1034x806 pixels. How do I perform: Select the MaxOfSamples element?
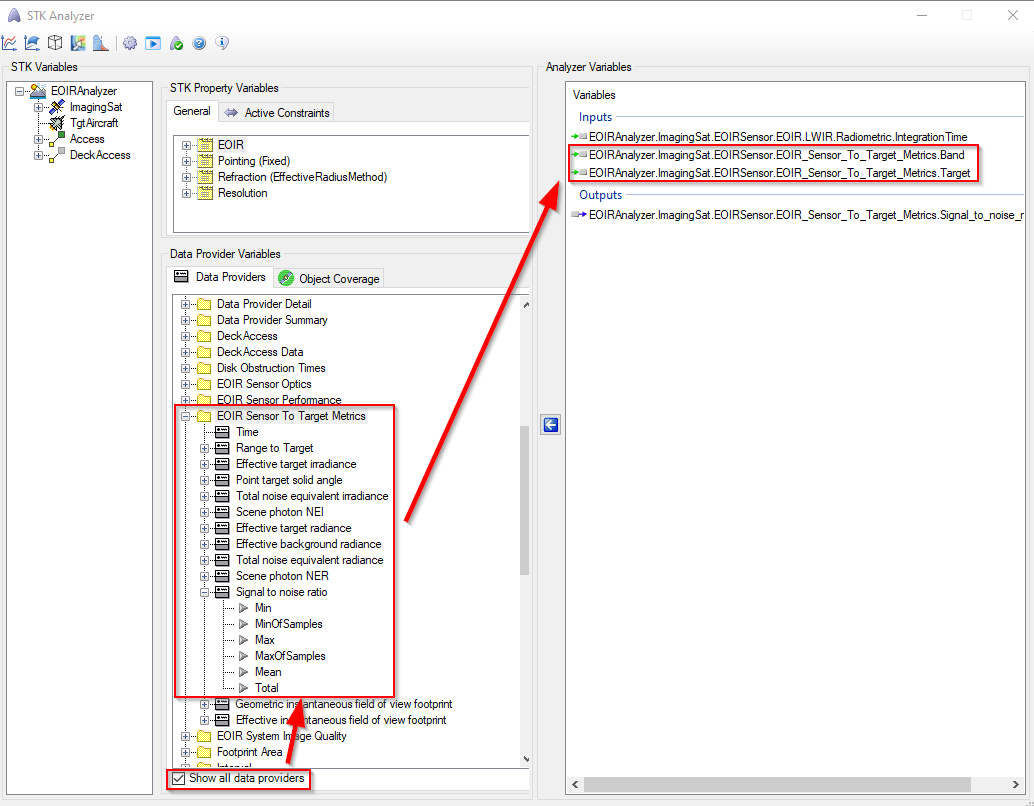point(290,656)
